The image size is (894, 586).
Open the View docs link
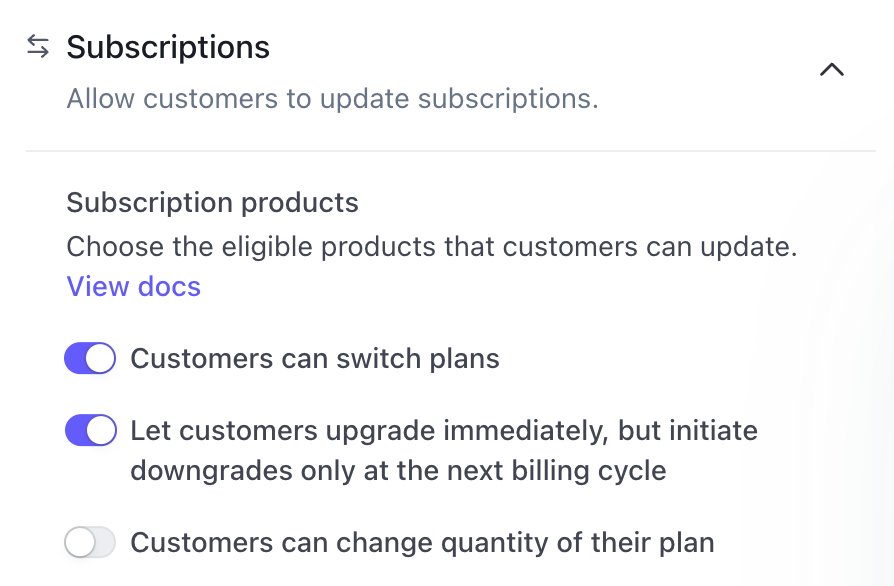(x=133, y=287)
